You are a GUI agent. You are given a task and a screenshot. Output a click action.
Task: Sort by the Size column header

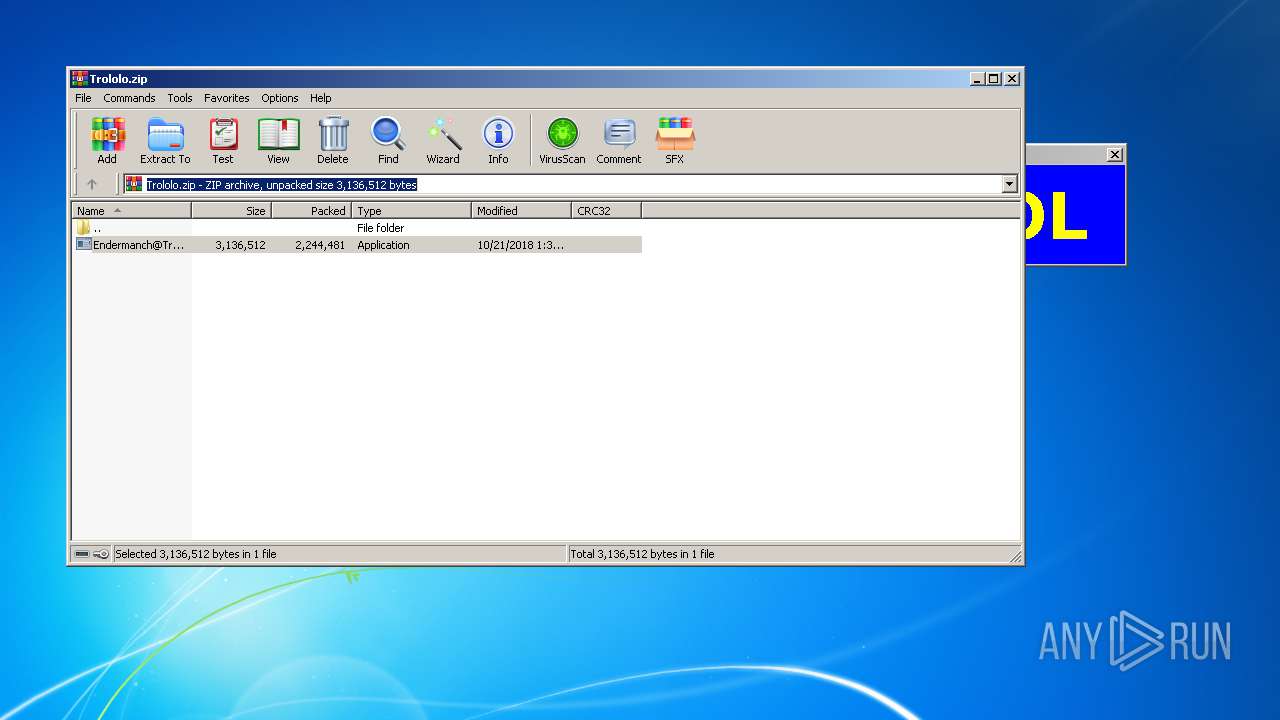point(231,211)
